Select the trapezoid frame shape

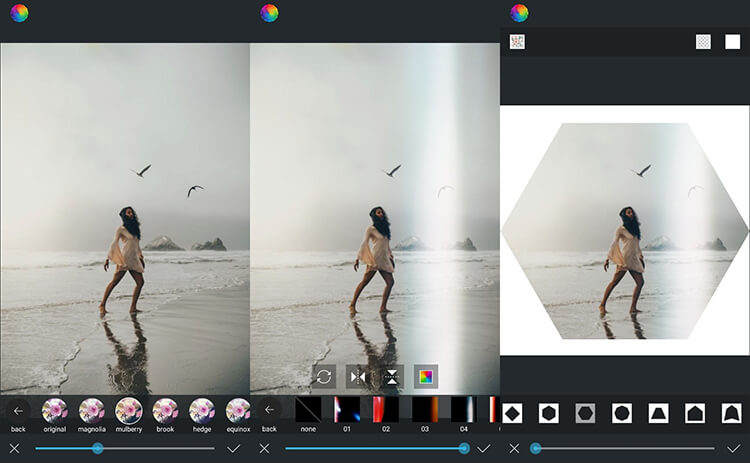658,413
